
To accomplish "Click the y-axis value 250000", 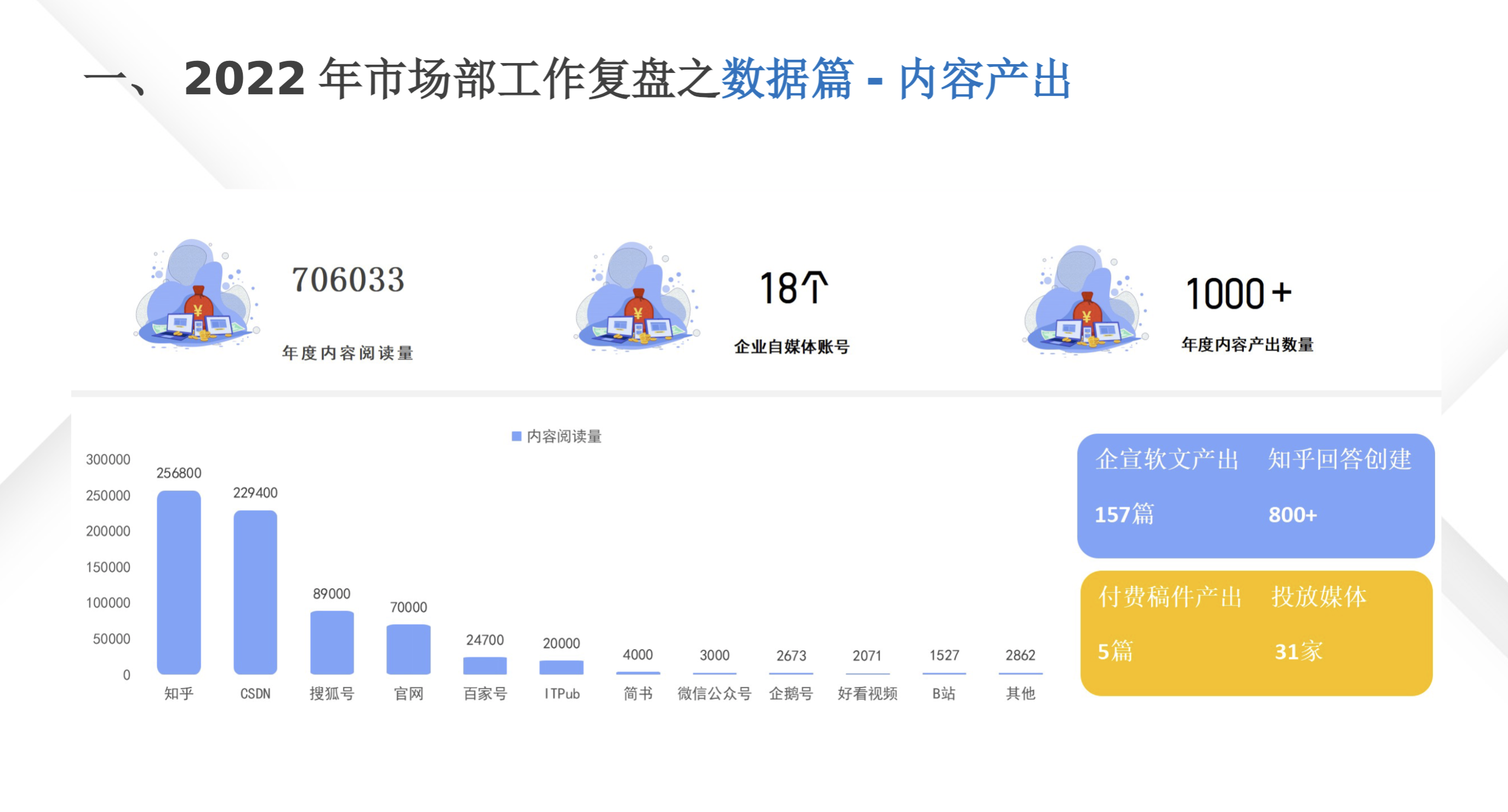I will [108, 495].
